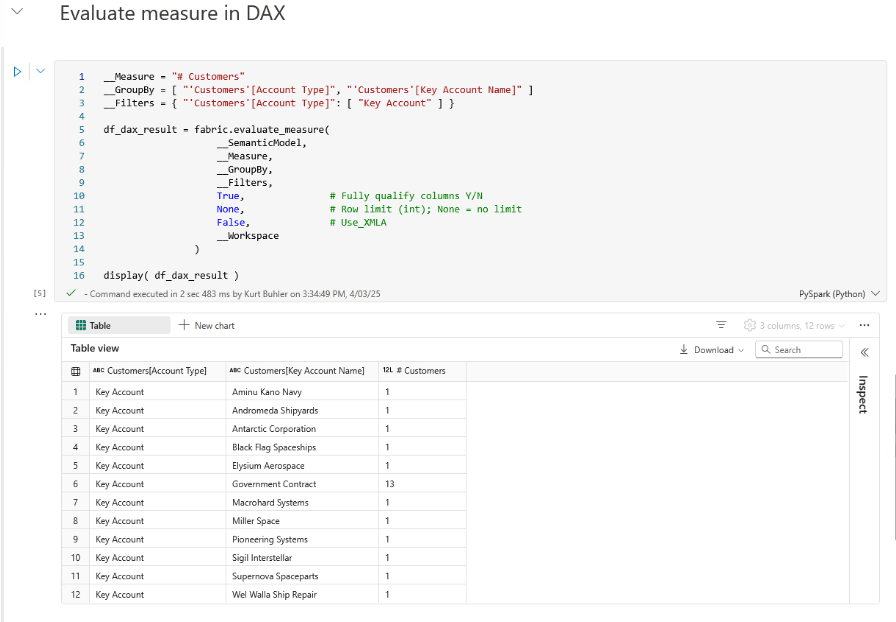Click the table icon on the Table tab

(x=82, y=325)
